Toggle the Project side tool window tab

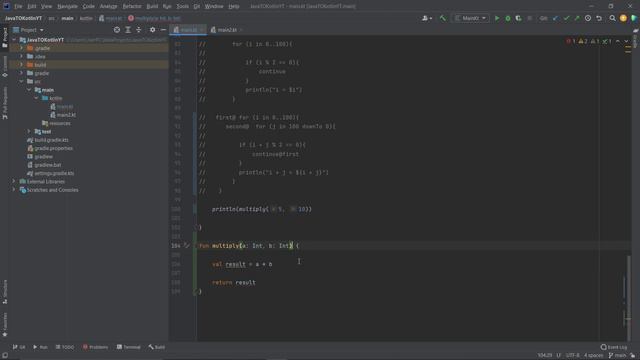pyautogui.click(x=4, y=37)
